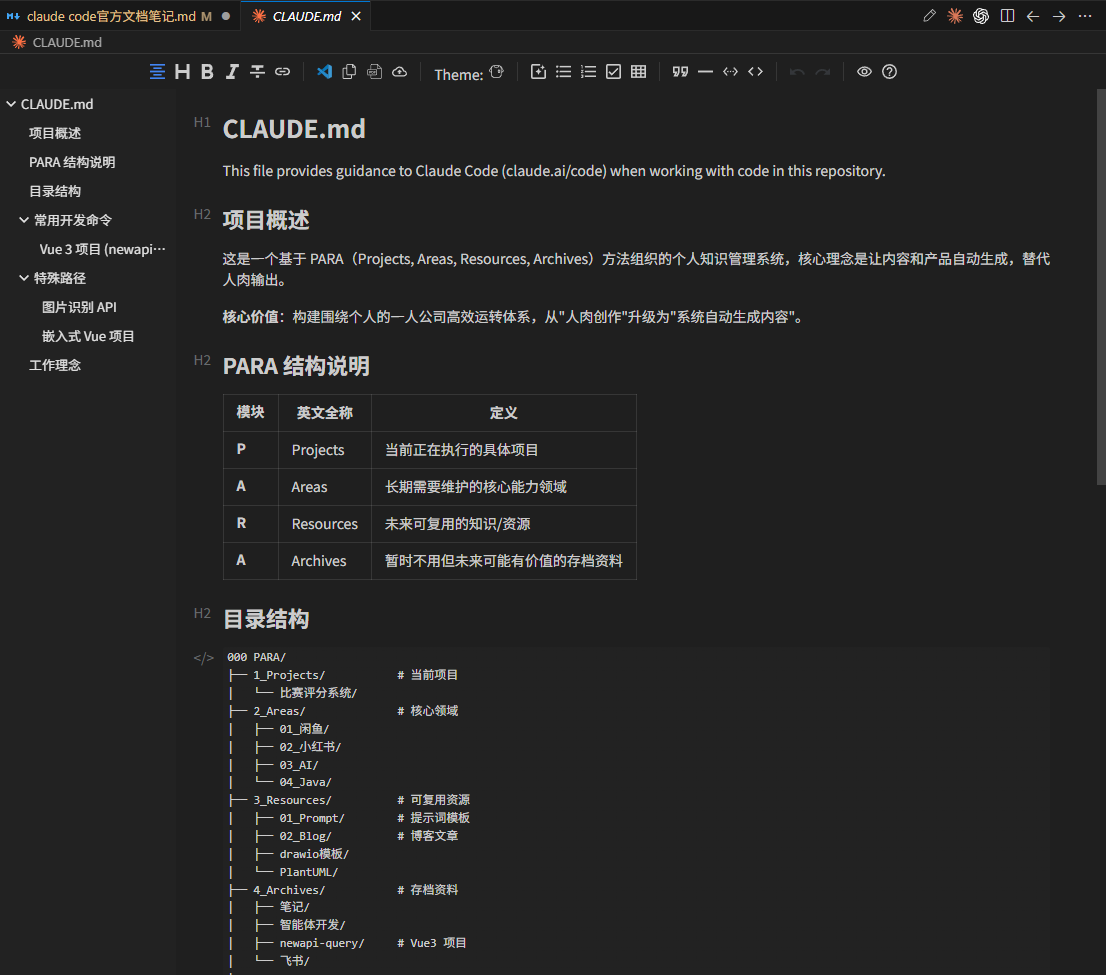Click the pencil edit icon at top right
1106x975 pixels.
pyautogui.click(x=930, y=16)
